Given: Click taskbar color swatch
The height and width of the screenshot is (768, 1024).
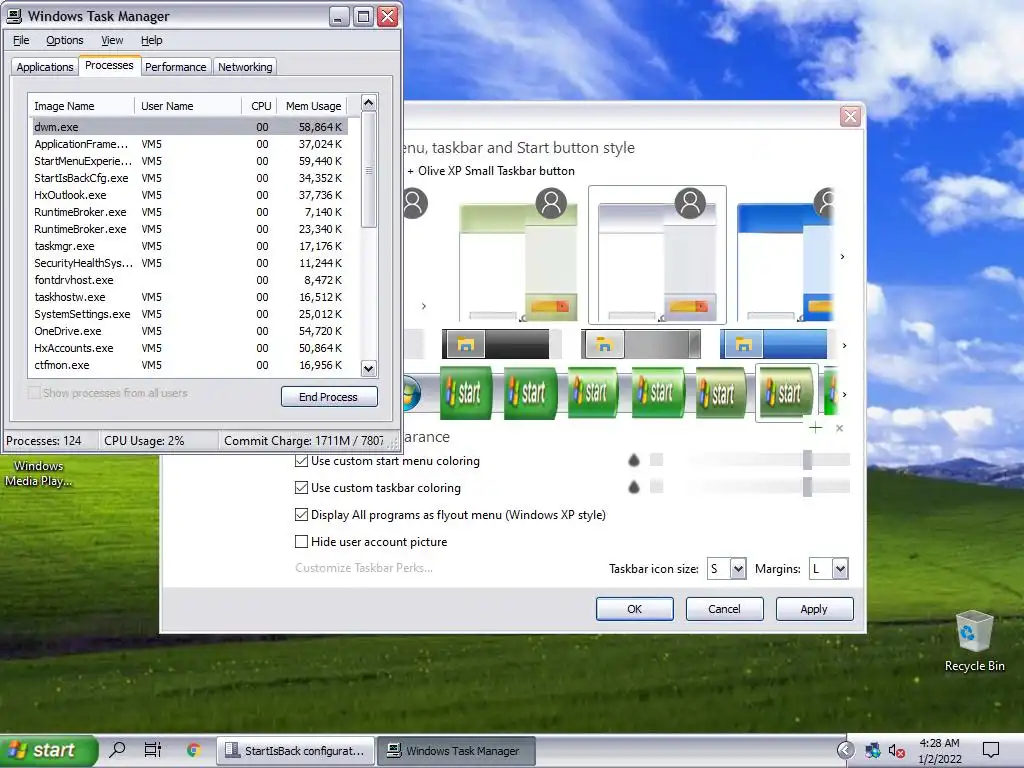Looking at the screenshot, I should [657, 486].
